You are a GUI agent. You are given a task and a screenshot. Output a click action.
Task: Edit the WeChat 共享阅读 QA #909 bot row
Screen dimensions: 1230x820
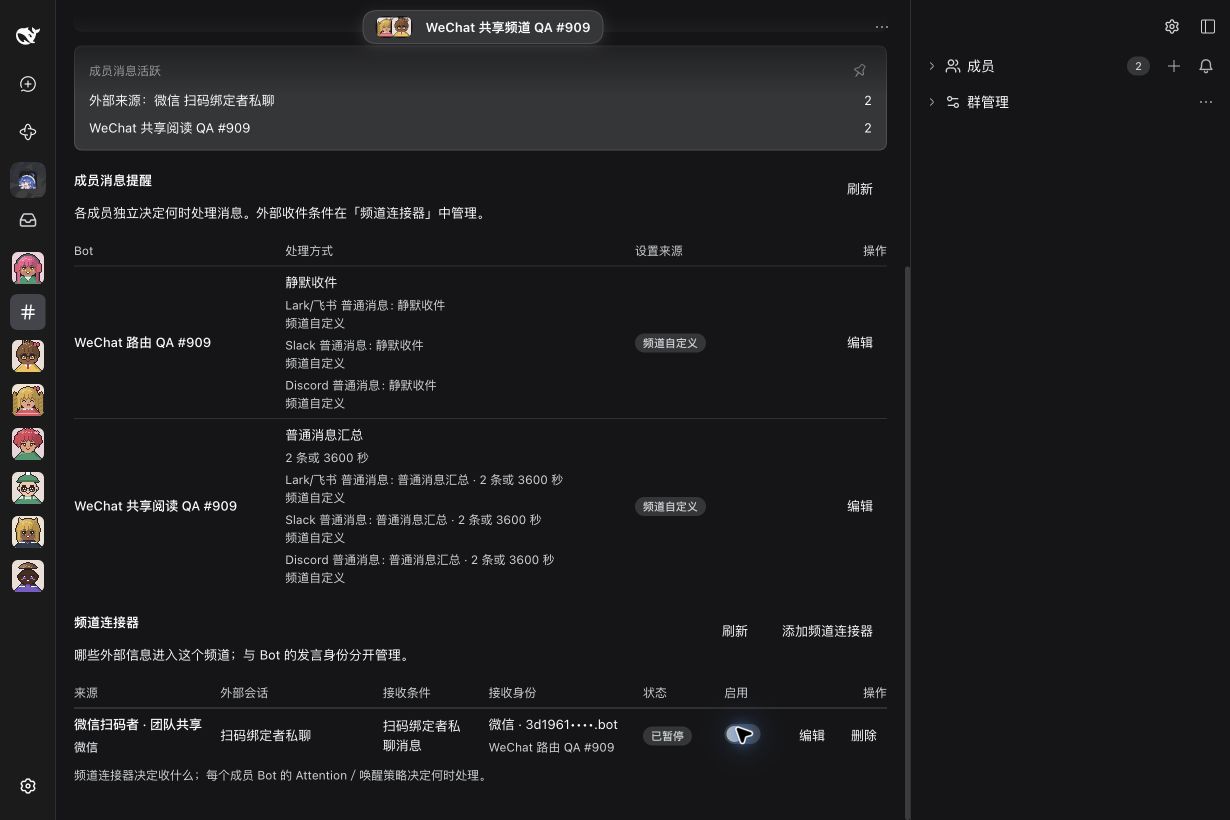(860, 506)
